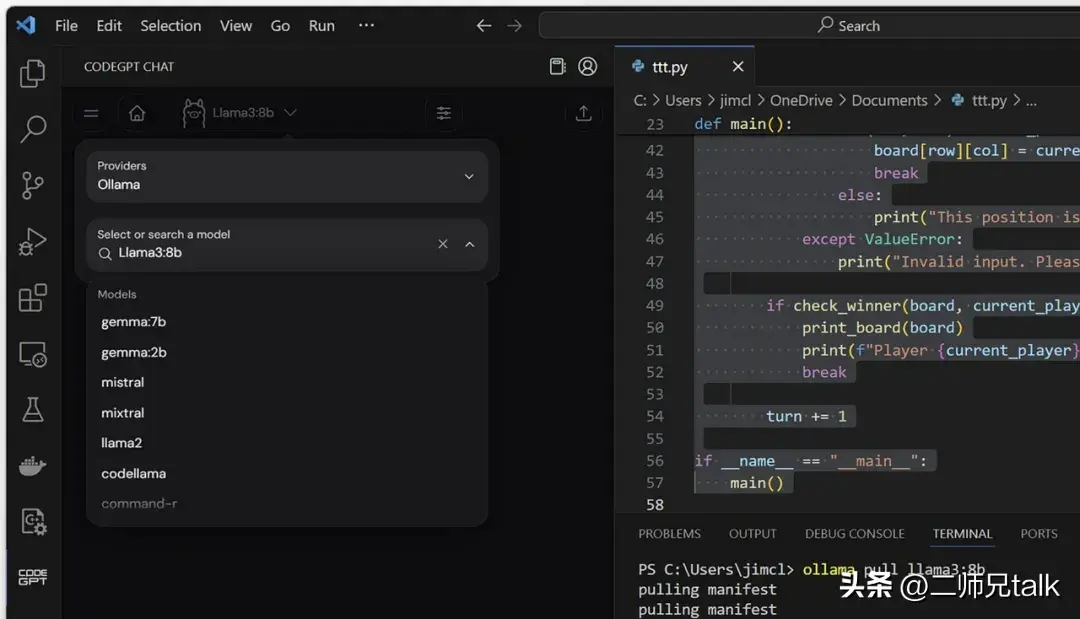
Task: Open the CodeGPT extension from the activity bar
Action: tap(33, 576)
